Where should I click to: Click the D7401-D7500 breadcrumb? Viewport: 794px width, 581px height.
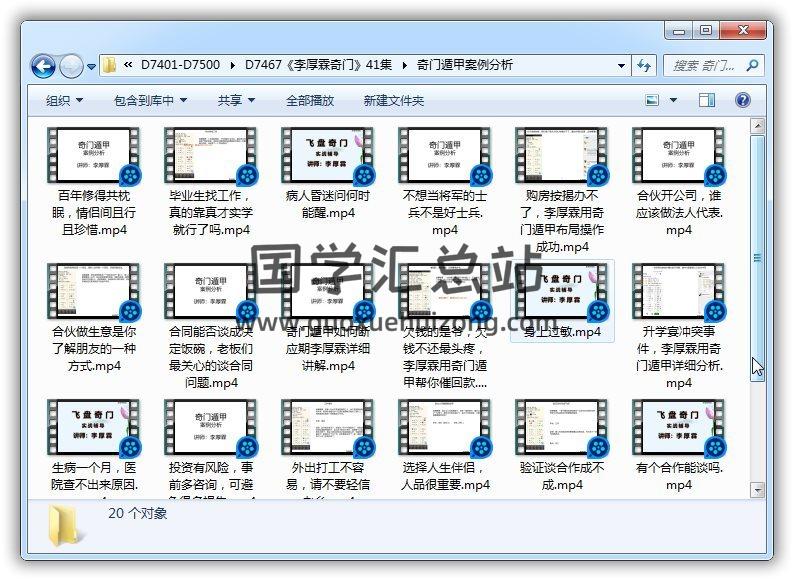point(180,65)
